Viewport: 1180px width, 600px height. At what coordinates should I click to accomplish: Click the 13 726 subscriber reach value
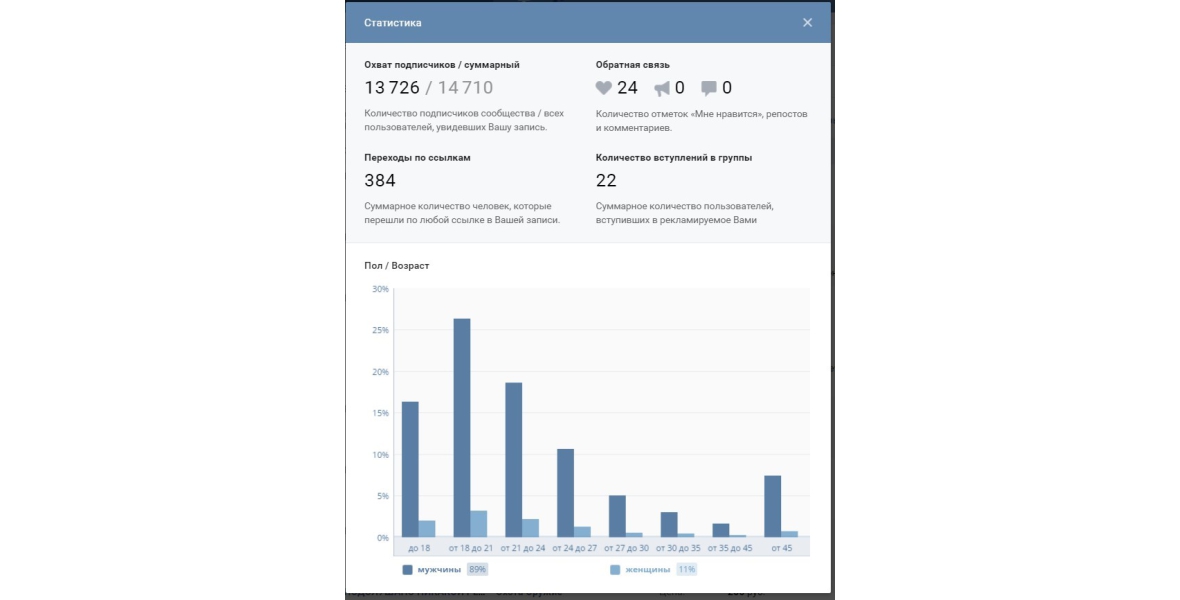tap(392, 88)
